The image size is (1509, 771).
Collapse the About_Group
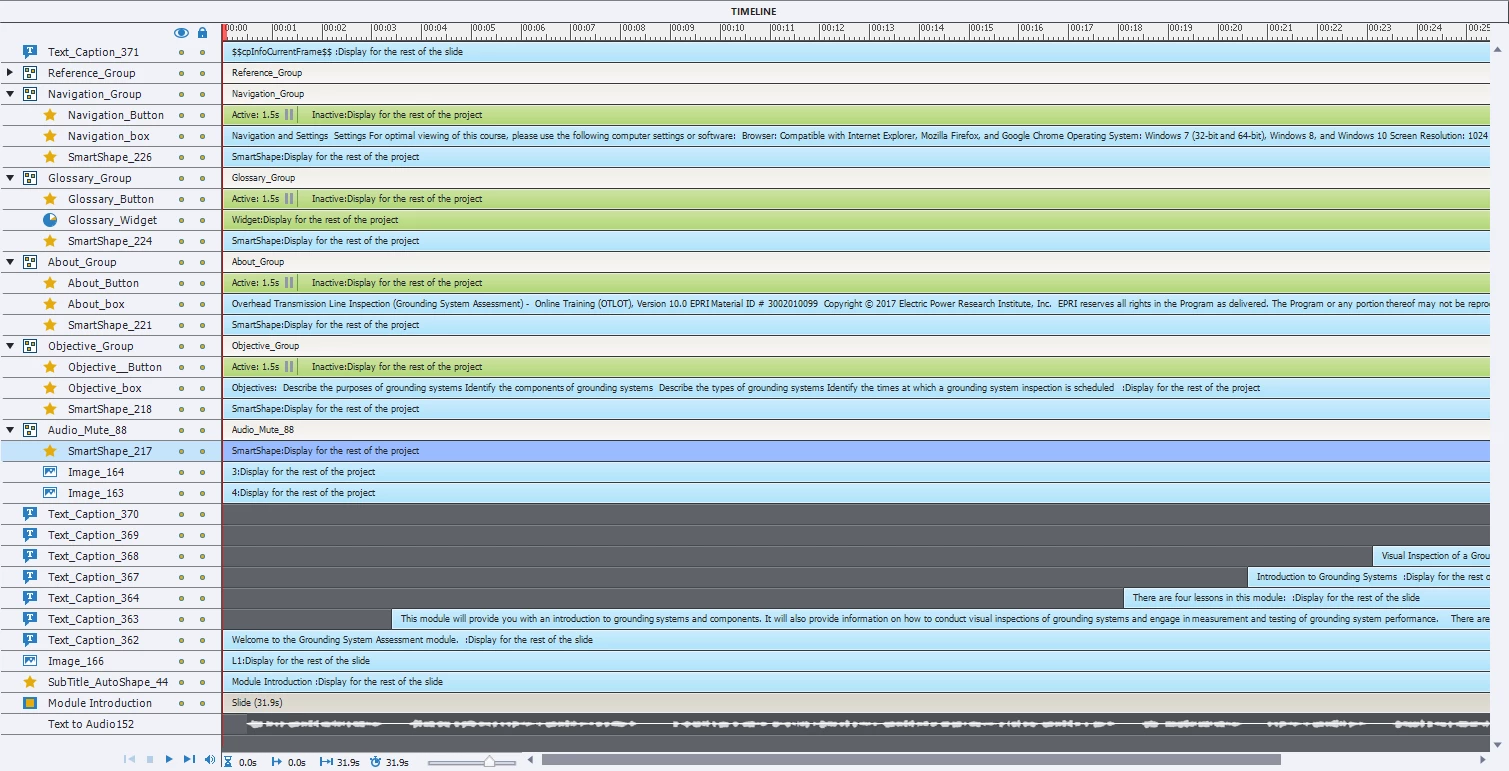click(x=10, y=261)
